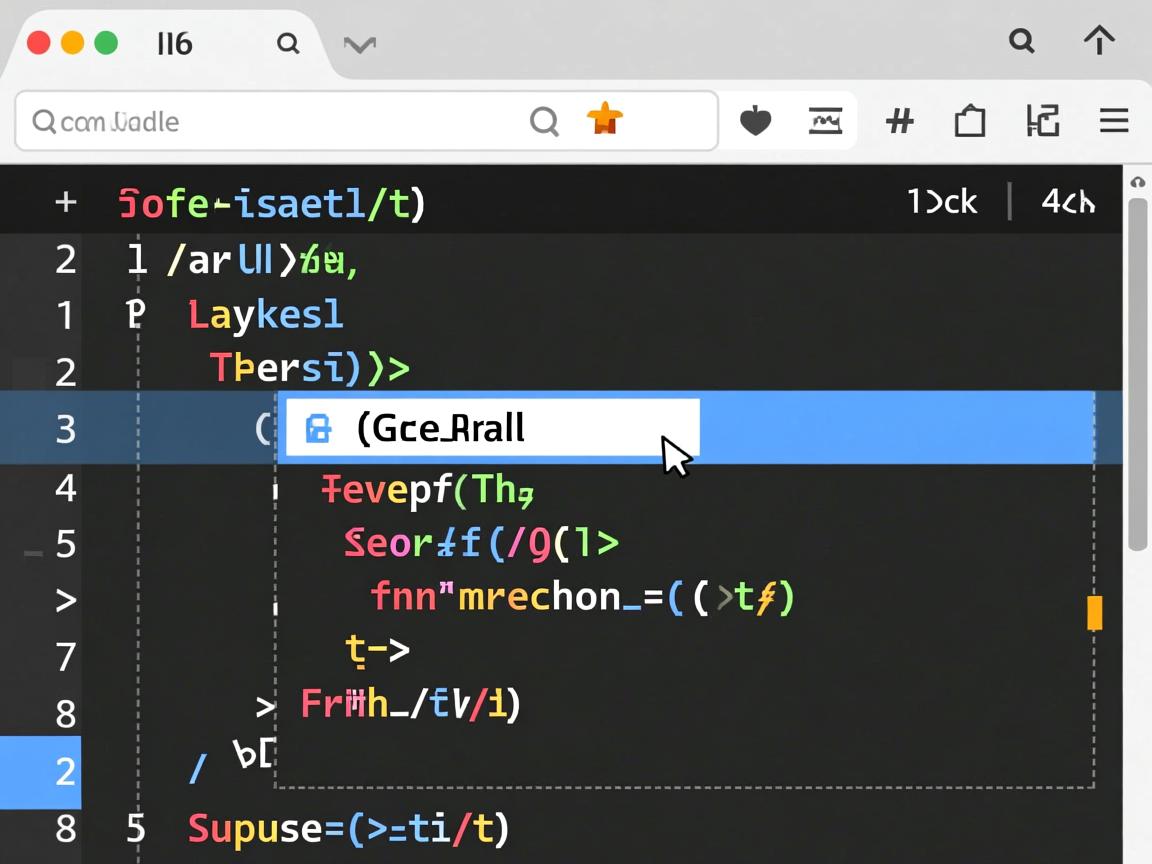The image size is (1152, 864).
Task: Click the 4<h label in editor header
Action: 1068,202
